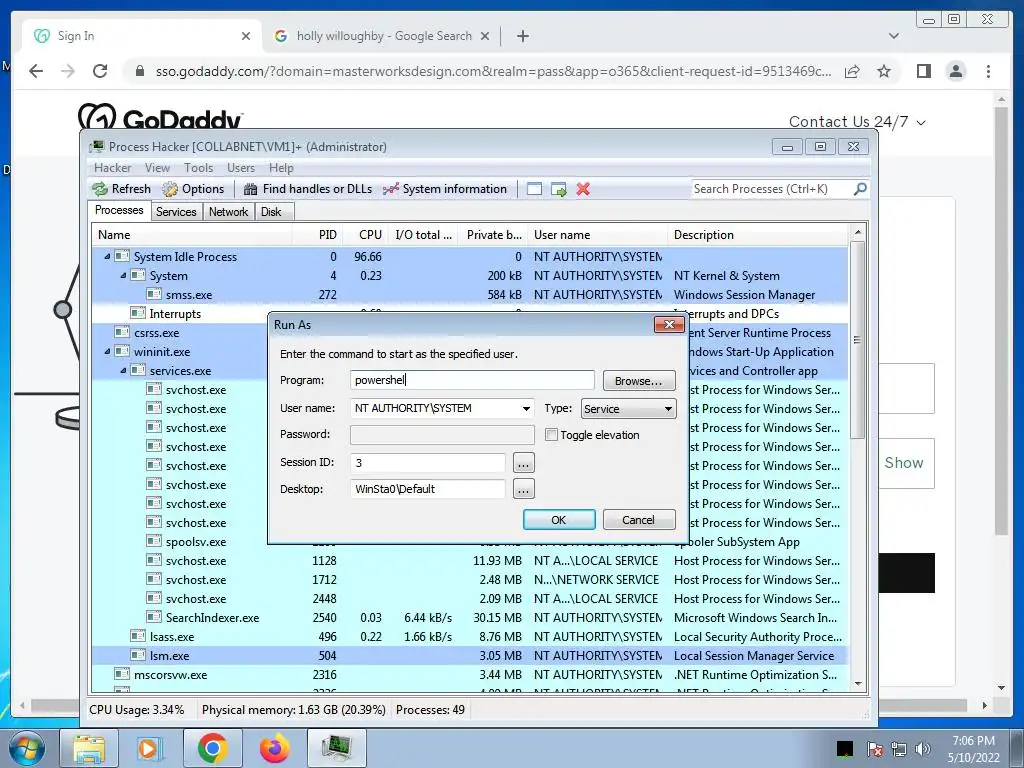Open a new Chrome tab
This screenshot has height=768, width=1024.
[522, 36]
